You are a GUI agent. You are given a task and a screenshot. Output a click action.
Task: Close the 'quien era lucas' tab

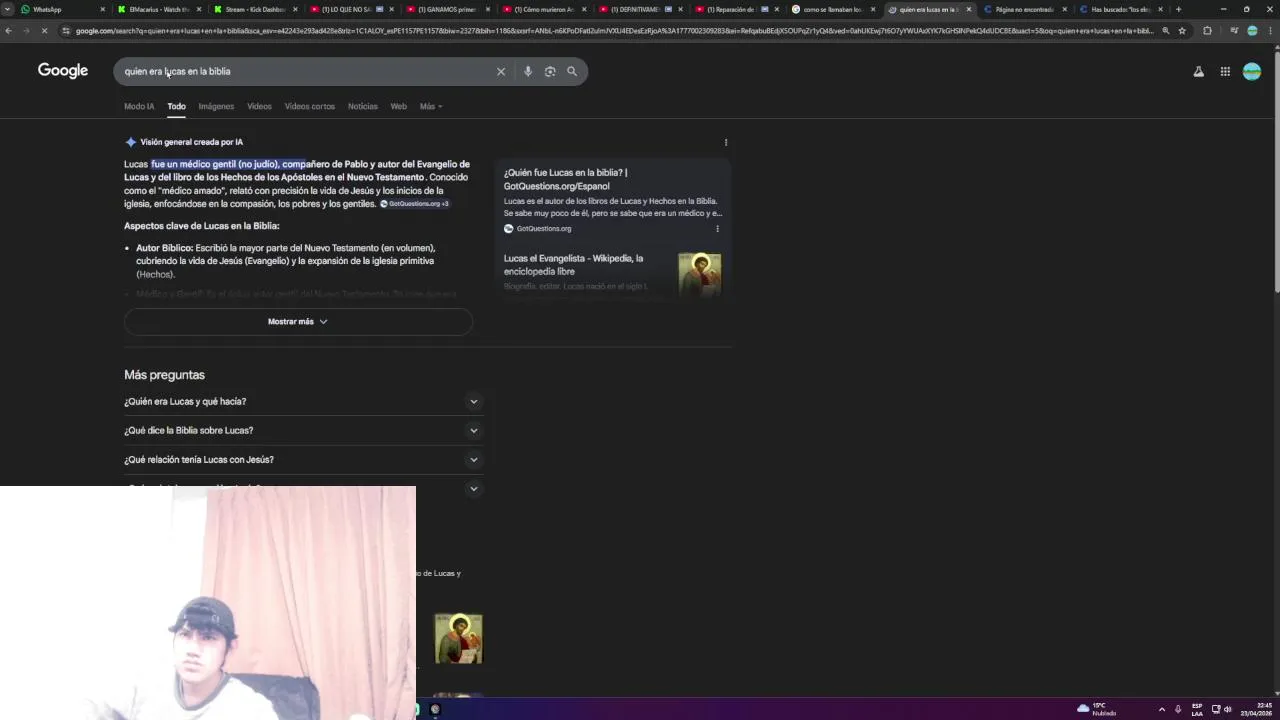tap(968, 9)
